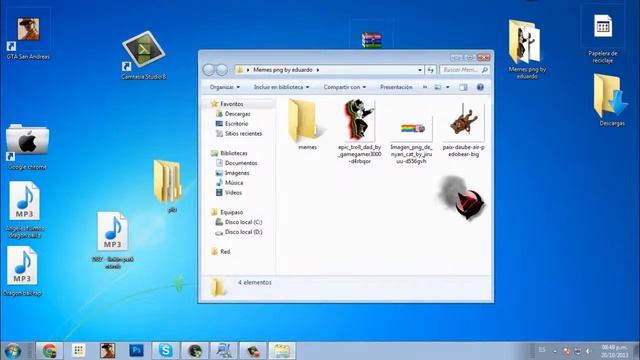Open Disco local (C:)
The width and height of the screenshot is (640, 360).
(243, 222)
